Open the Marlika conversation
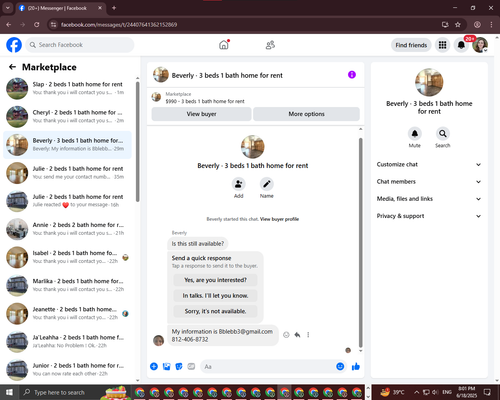 pos(68,285)
